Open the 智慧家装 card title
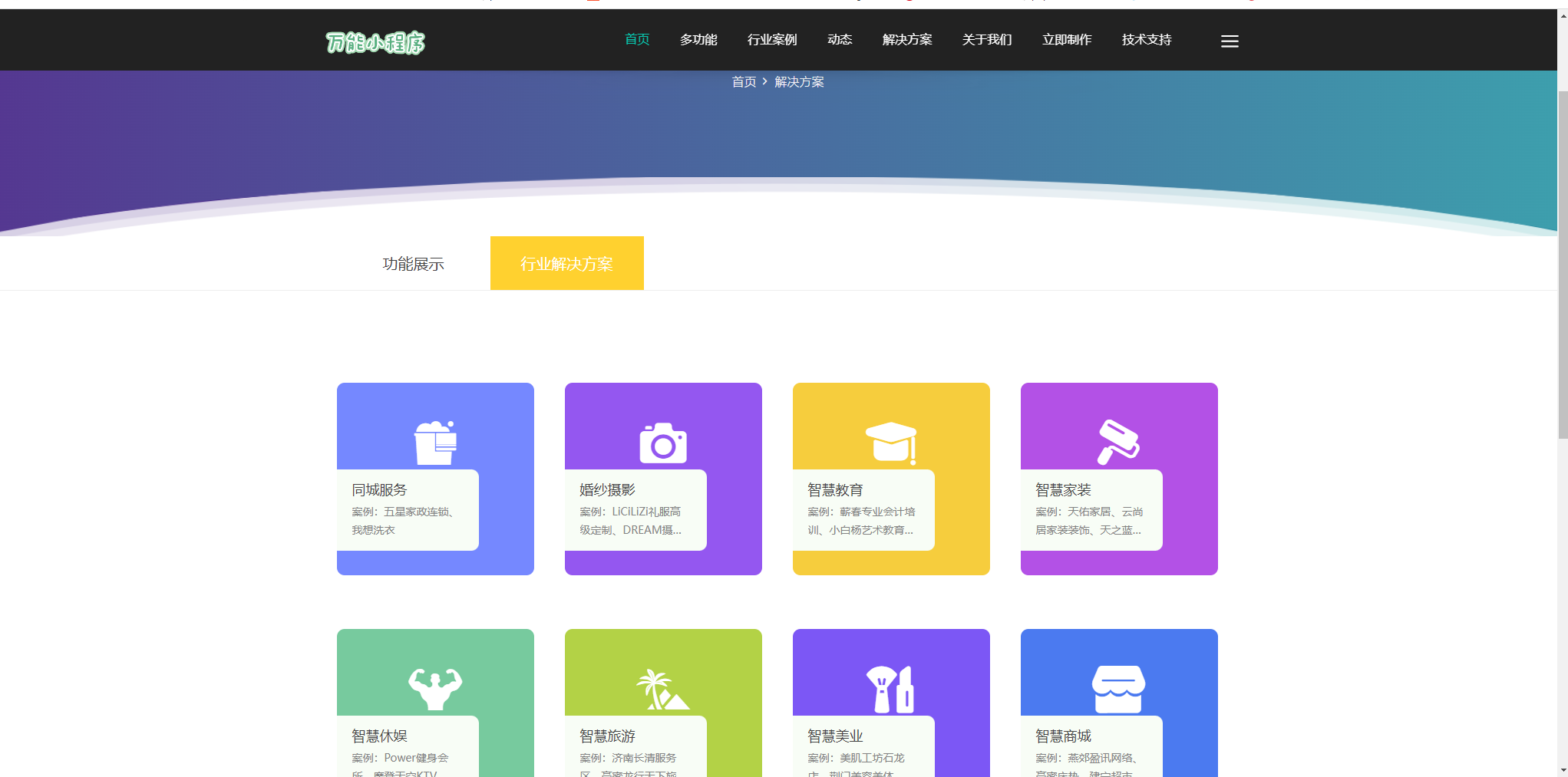 (x=1063, y=490)
